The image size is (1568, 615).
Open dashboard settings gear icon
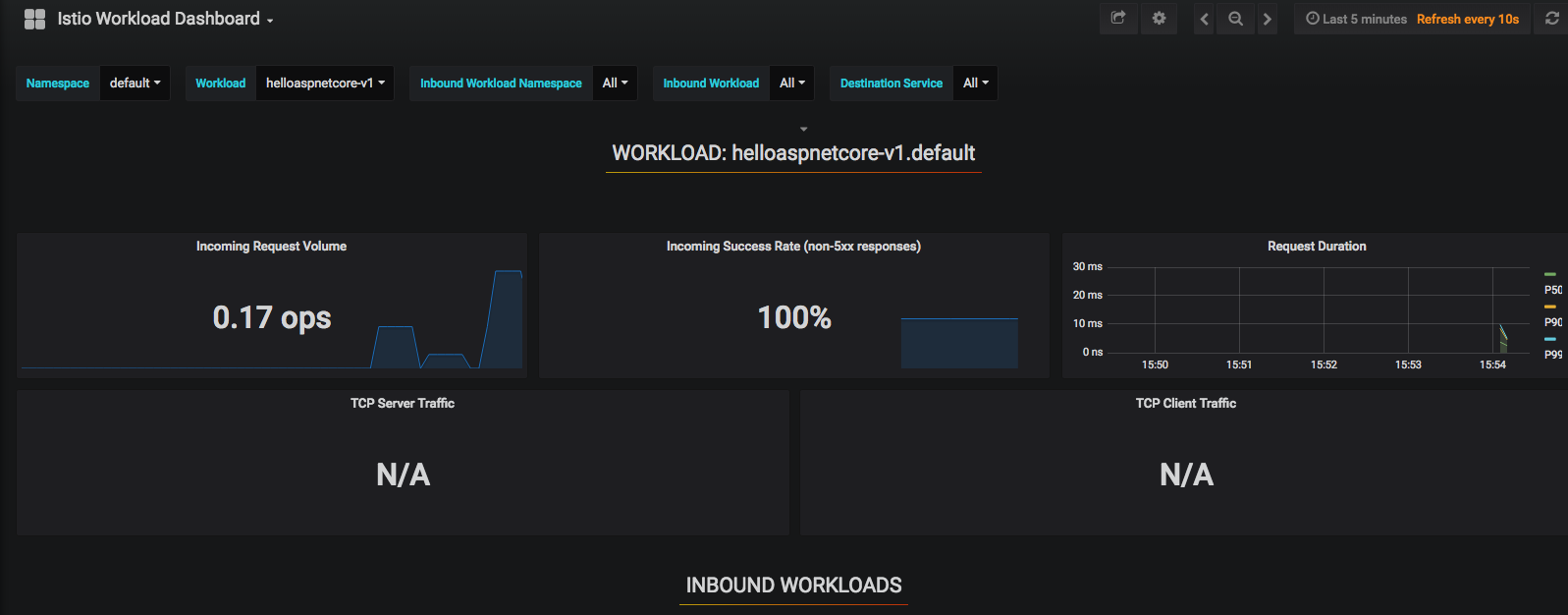pyautogui.click(x=1159, y=19)
